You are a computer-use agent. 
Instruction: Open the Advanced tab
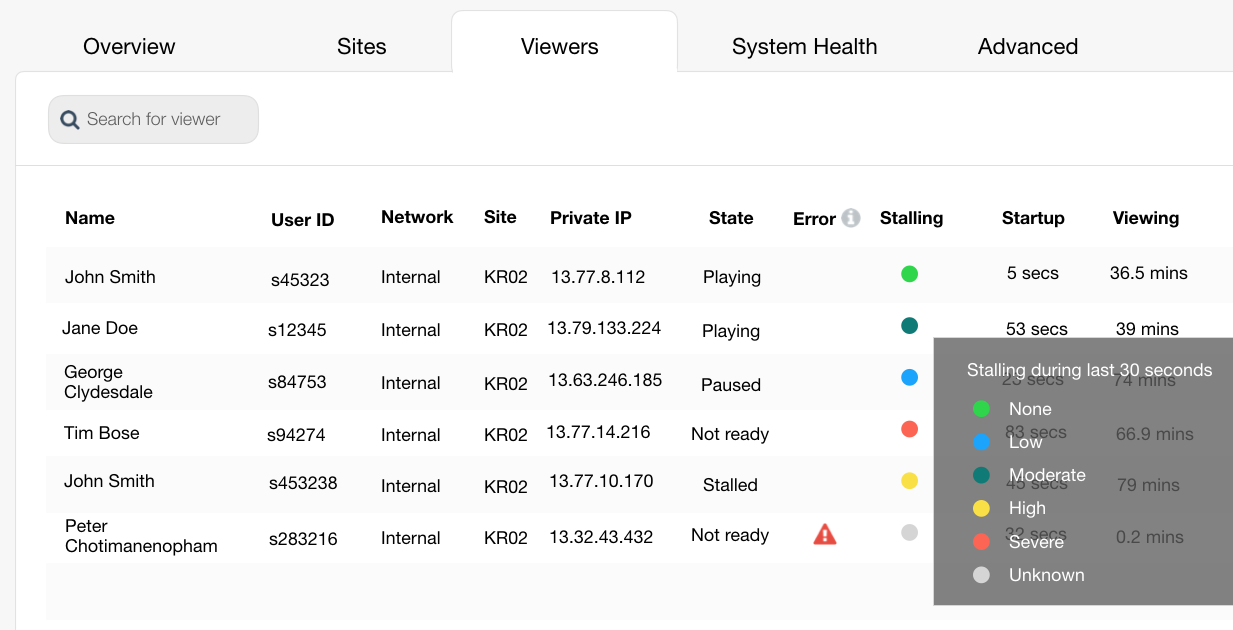pos(1028,46)
